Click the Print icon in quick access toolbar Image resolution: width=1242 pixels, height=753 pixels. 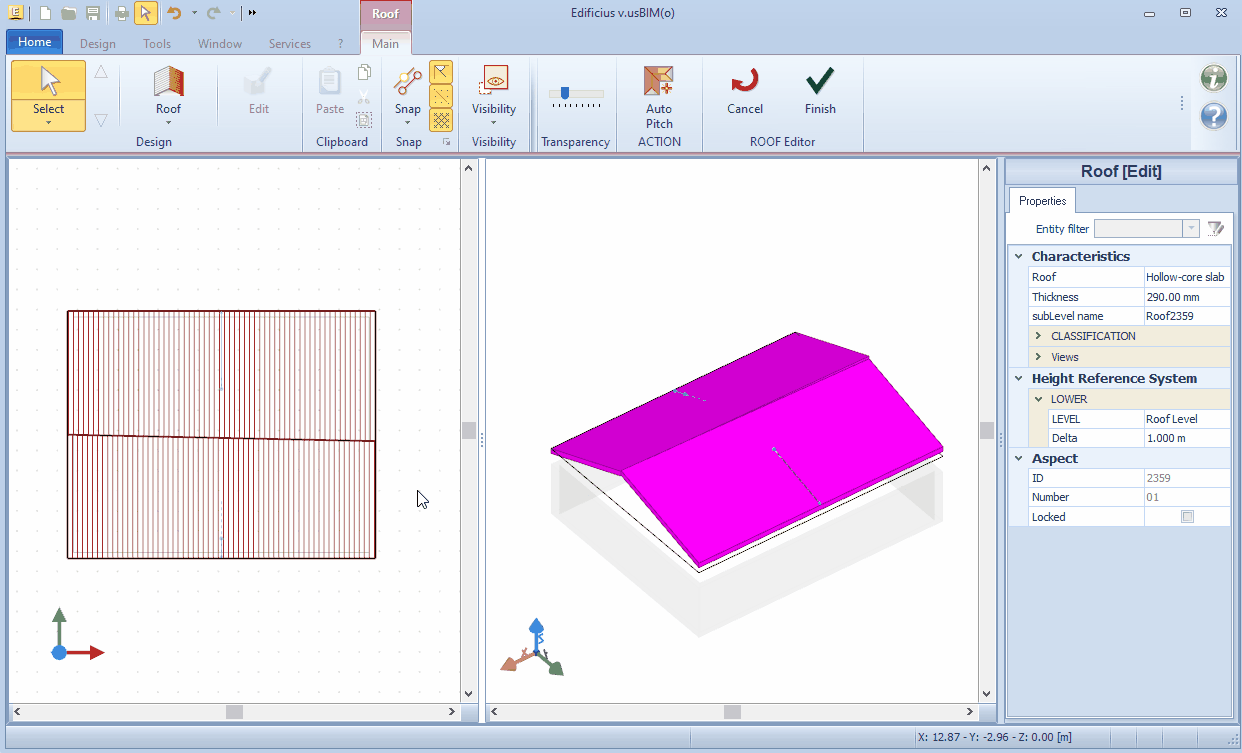click(x=121, y=13)
